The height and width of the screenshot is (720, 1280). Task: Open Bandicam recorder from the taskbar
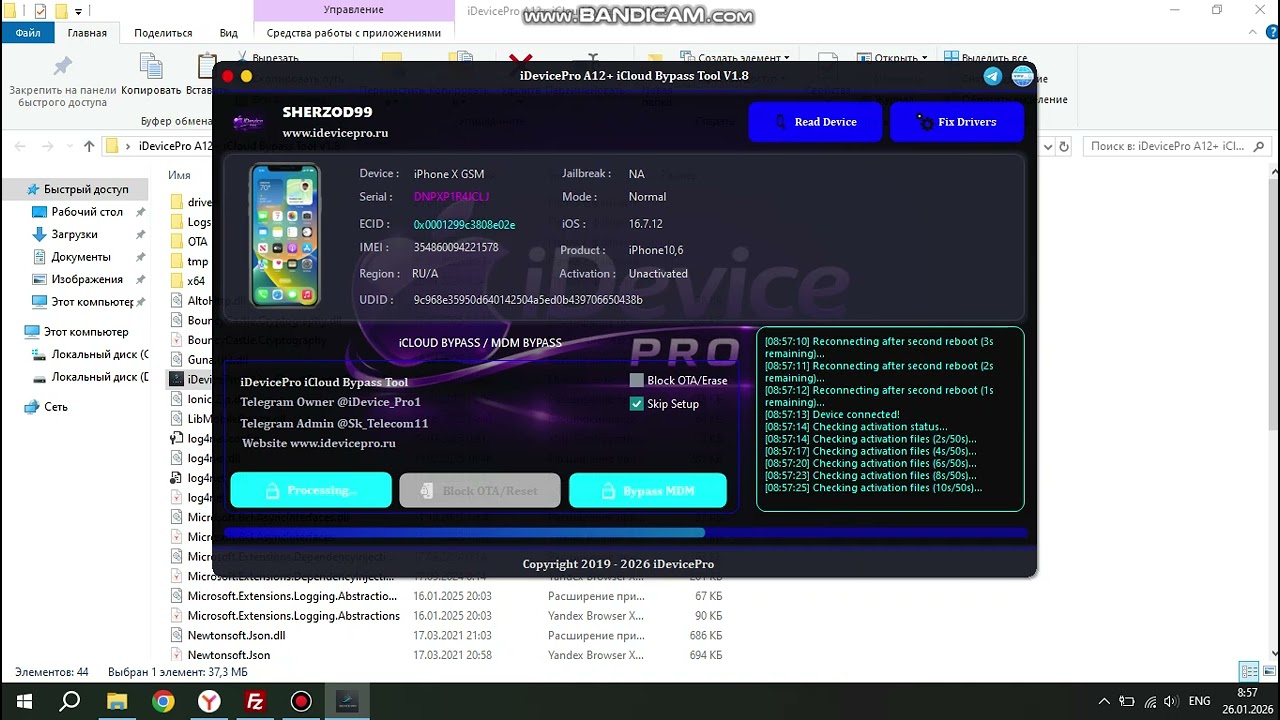coord(301,701)
